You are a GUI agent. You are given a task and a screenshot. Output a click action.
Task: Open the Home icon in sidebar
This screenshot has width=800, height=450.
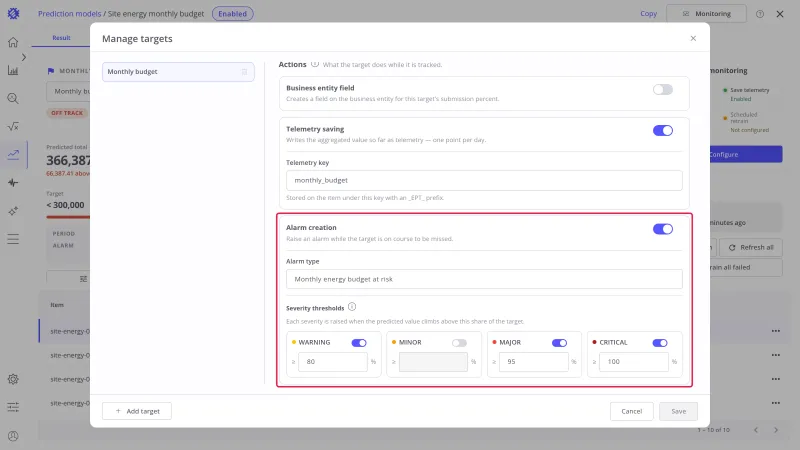point(13,42)
